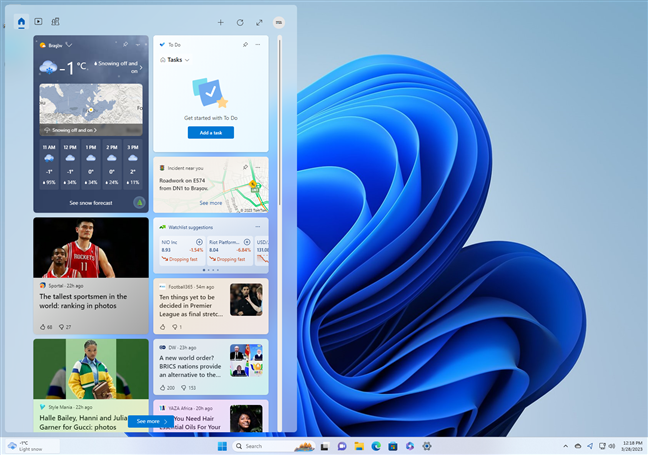Go to first page dot of watchlist carousel
The height and width of the screenshot is (455, 648).
(204, 270)
